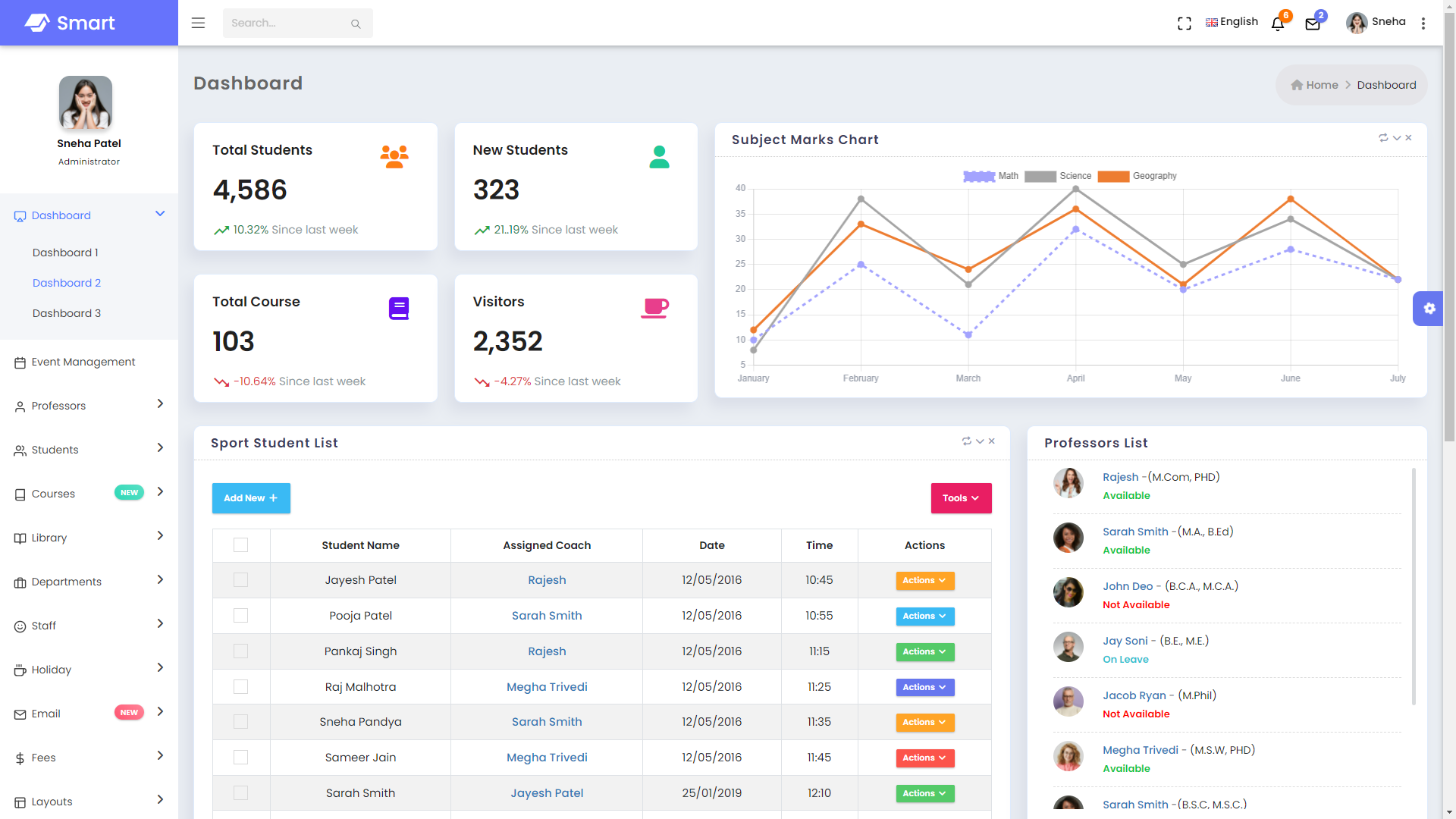Close the Sport Student List card
Viewport: 1456px width, 819px height.
pyautogui.click(x=992, y=441)
